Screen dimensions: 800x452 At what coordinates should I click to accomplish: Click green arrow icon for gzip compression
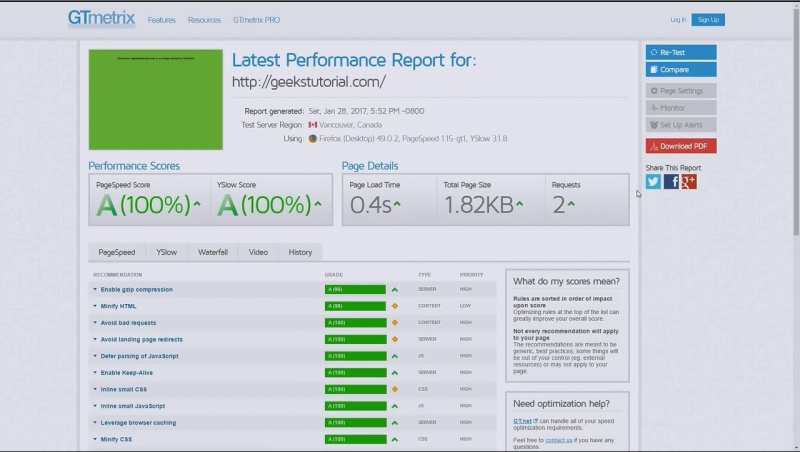(394, 290)
